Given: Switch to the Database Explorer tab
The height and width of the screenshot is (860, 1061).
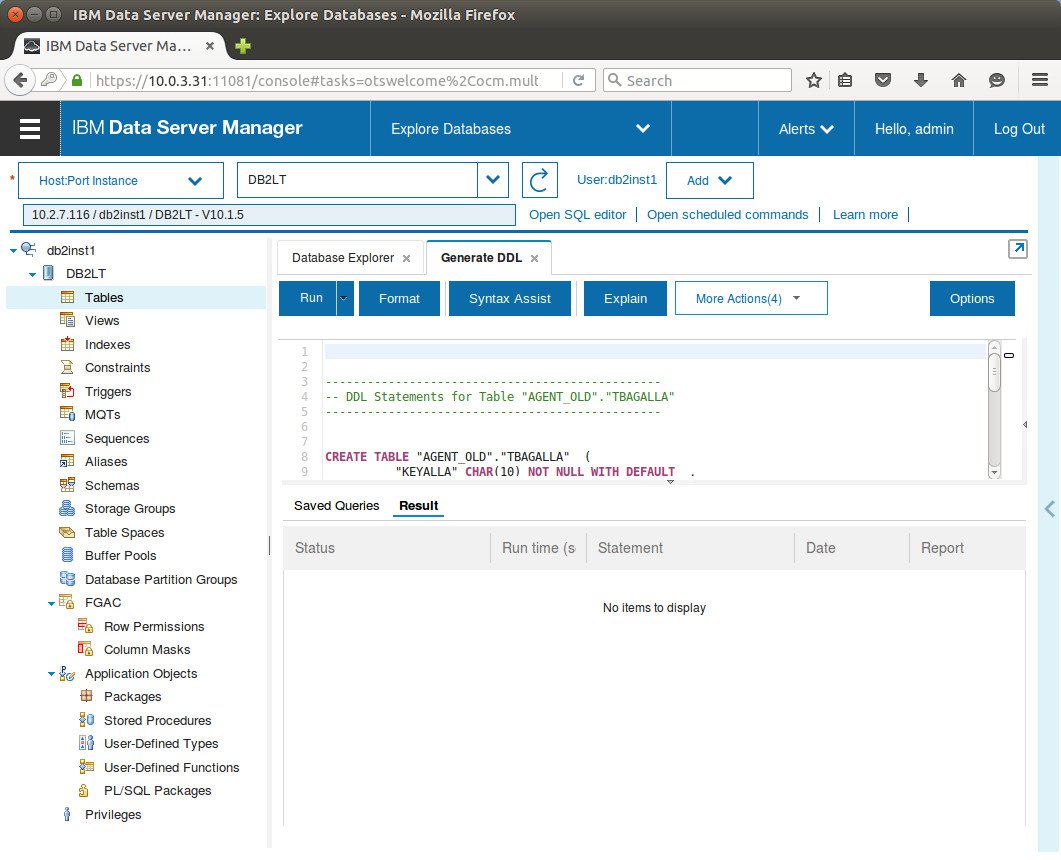Looking at the screenshot, I should tap(343, 258).
